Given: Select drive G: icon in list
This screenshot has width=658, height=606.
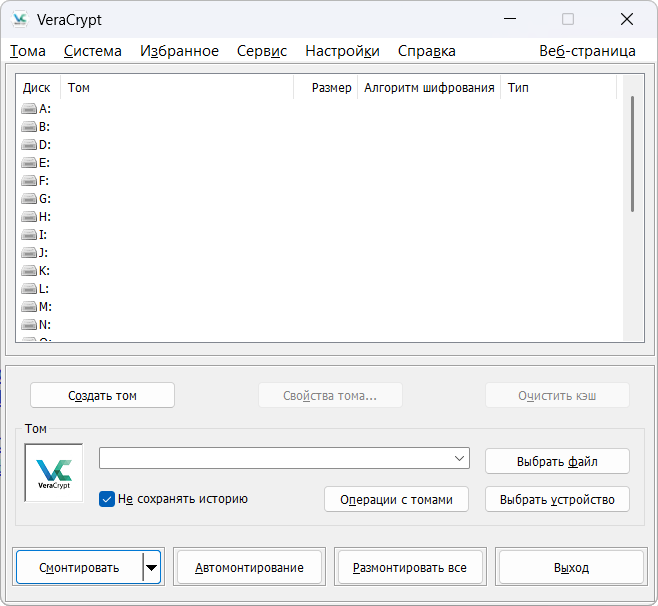Looking at the screenshot, I should (x=29, y=199).
